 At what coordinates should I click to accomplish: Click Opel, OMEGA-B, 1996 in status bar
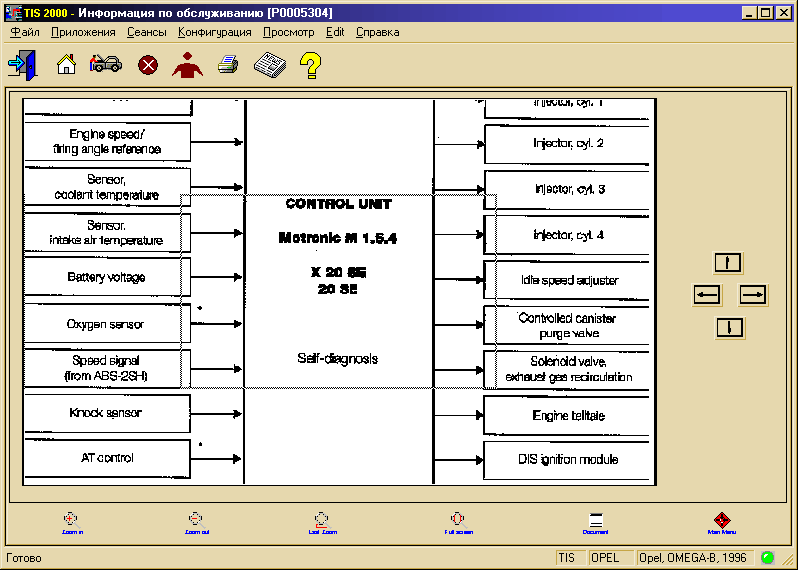[x=694, y=558]
